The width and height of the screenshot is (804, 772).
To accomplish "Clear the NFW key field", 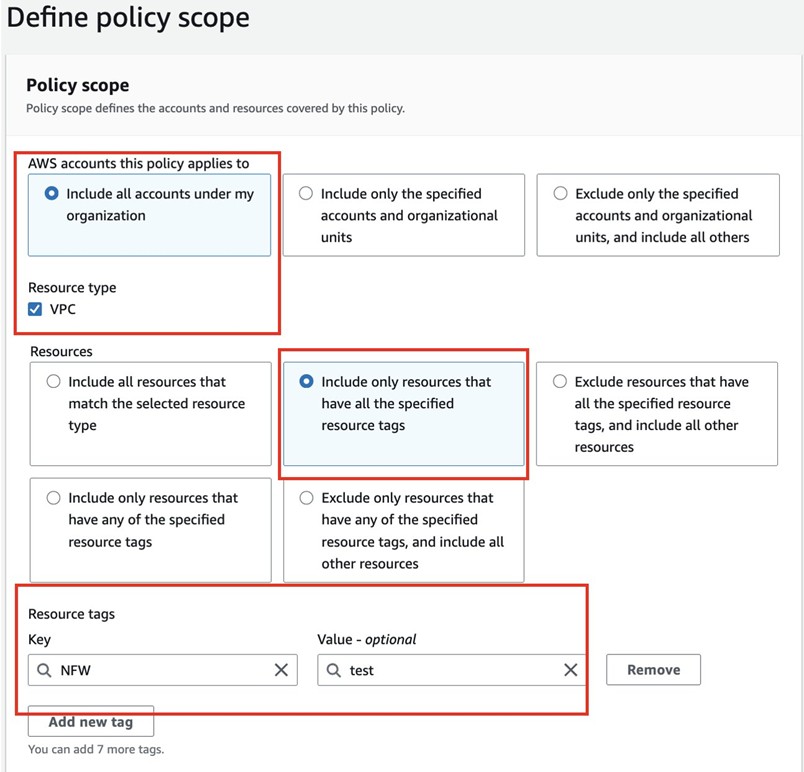I will coord(281,670).
